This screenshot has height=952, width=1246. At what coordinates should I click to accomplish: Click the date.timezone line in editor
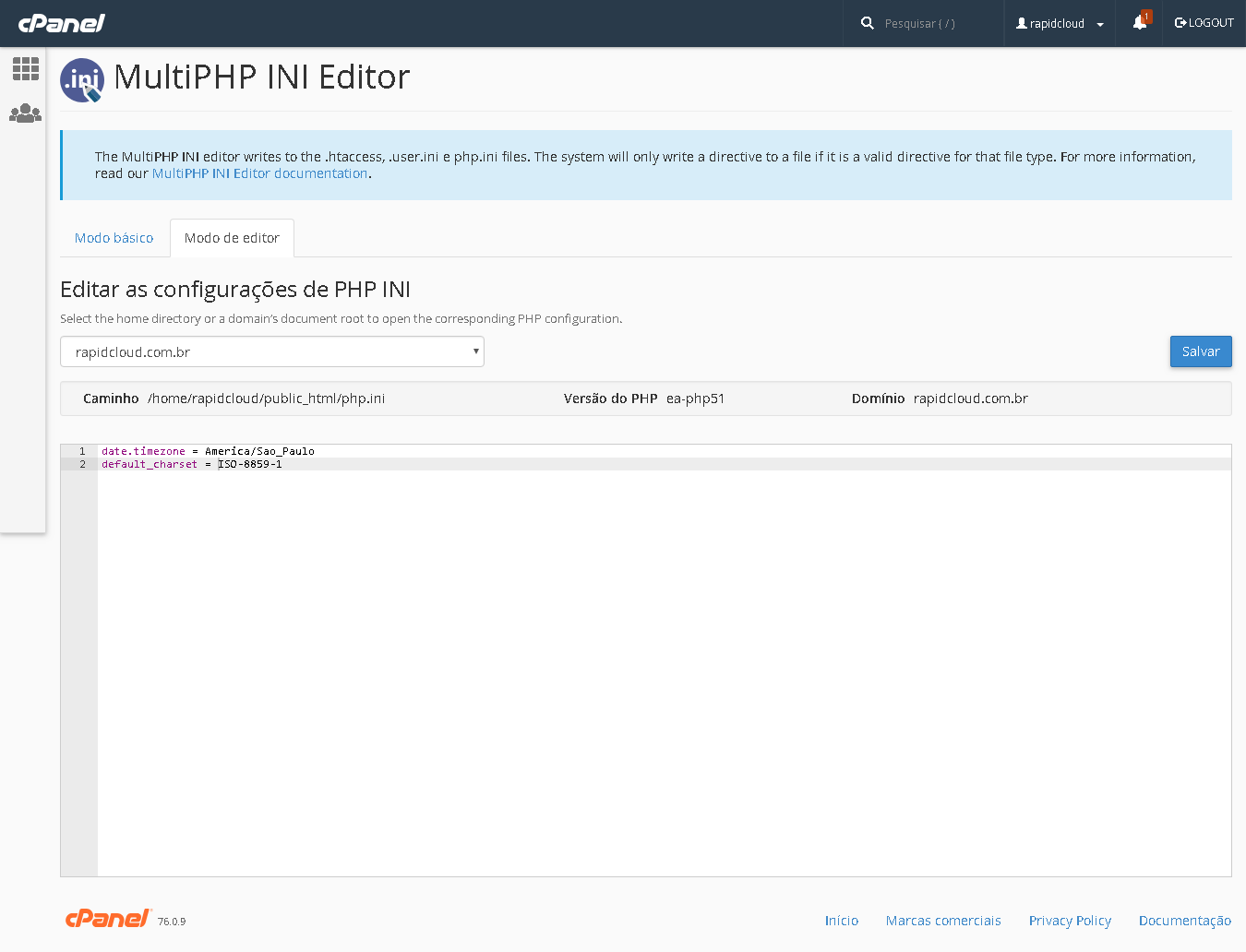point(208,451)
